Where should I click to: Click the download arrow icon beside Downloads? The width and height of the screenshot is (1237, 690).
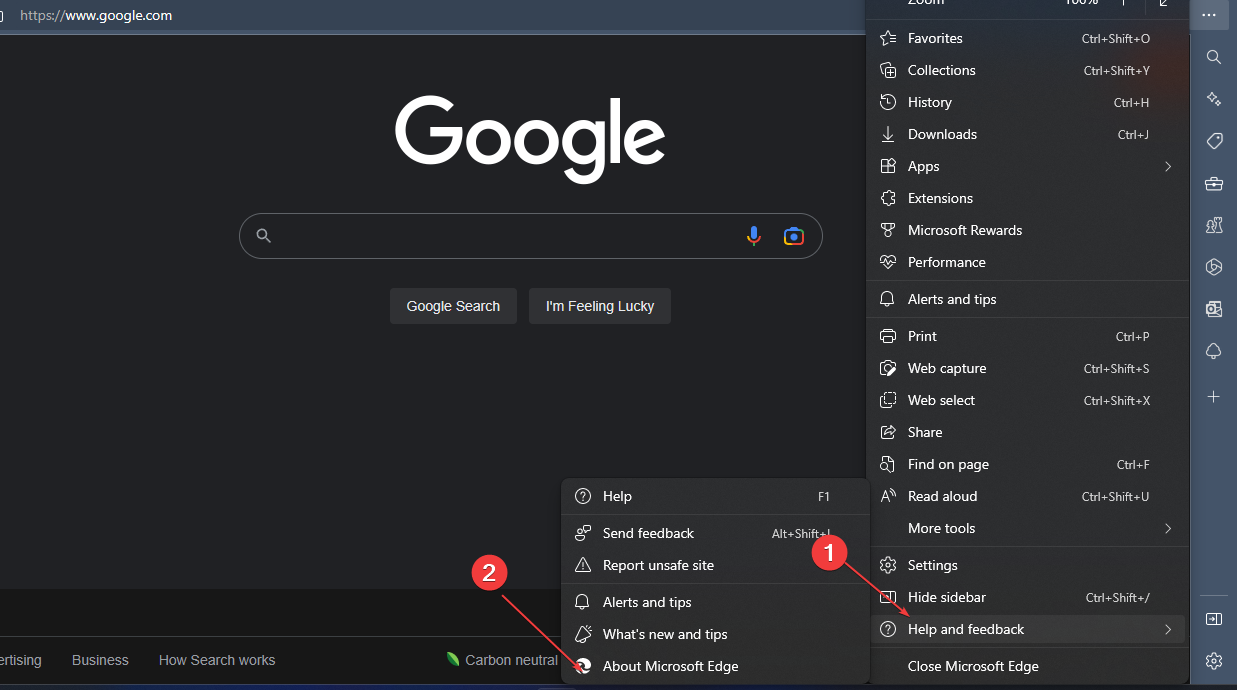[887, 134]
